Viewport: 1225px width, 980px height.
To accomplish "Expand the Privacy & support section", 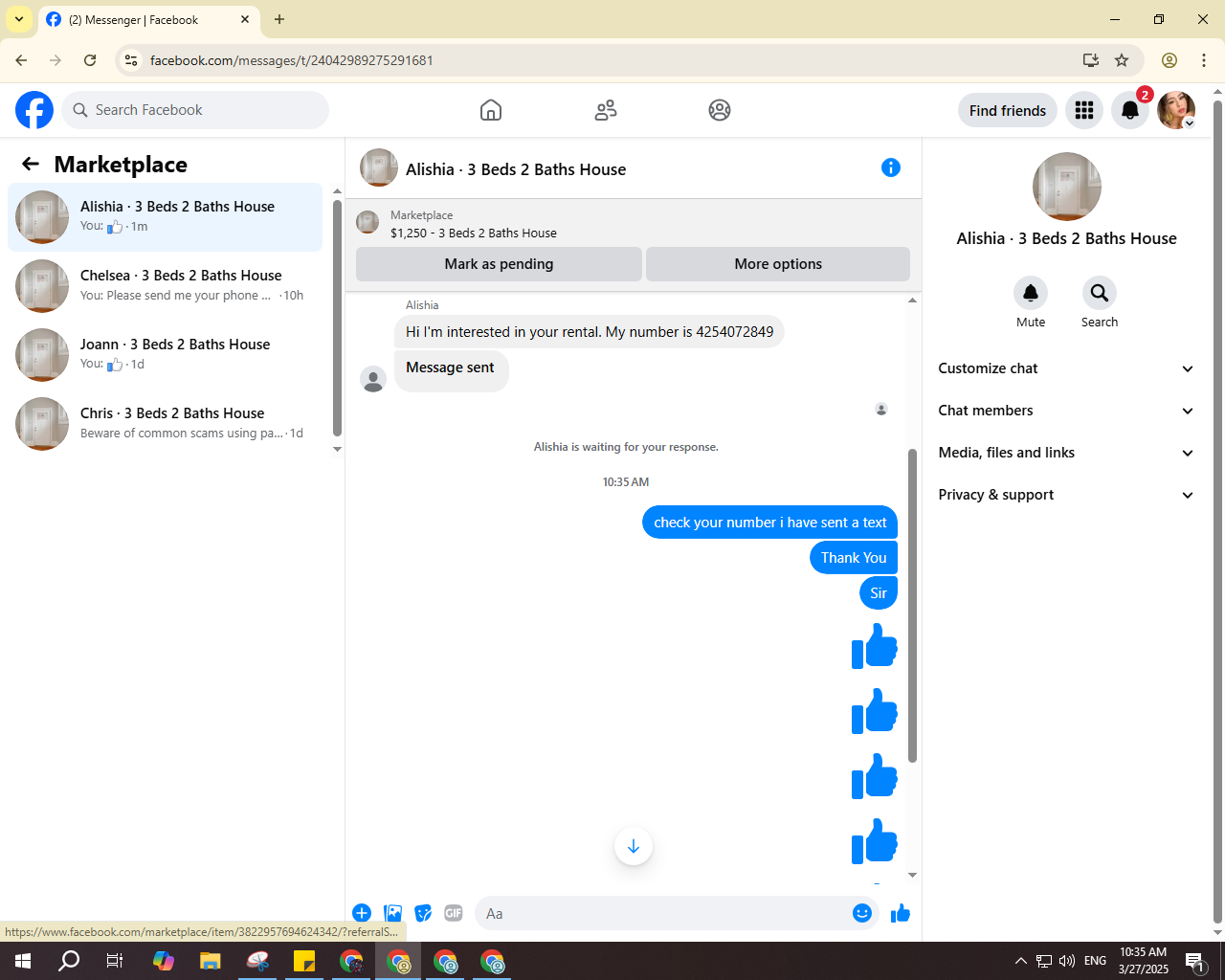I will coord(1066,495).
